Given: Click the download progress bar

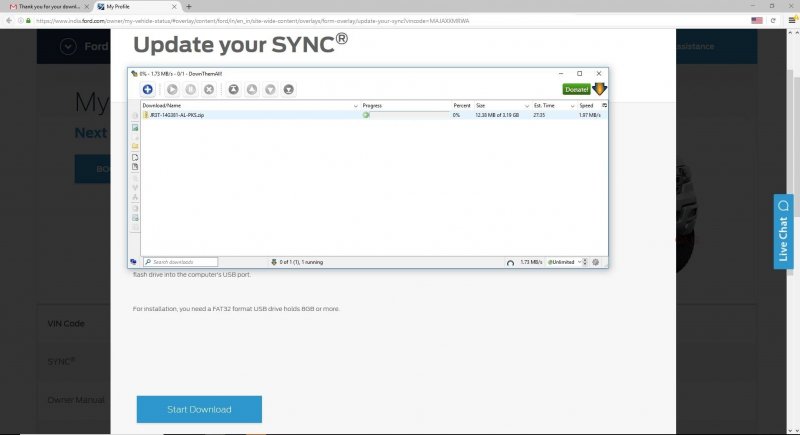Looking at the screenshot, I should 406,115.
